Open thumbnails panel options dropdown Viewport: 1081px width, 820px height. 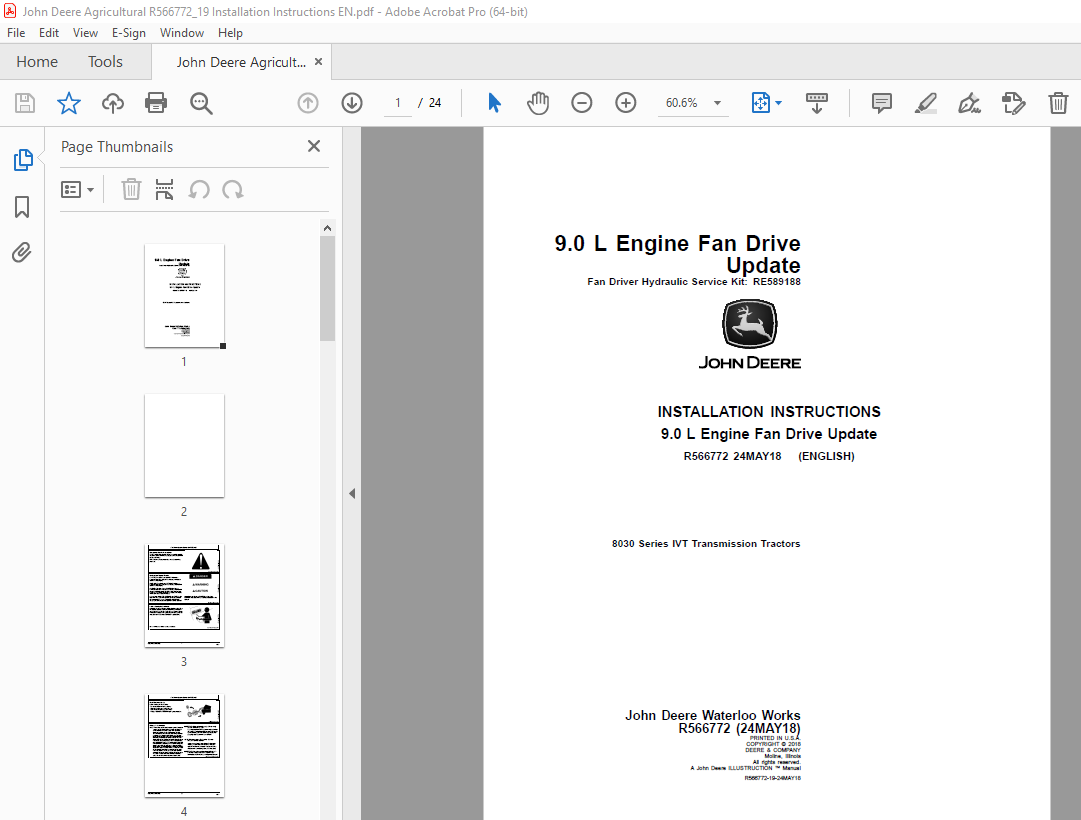point(77,190)
